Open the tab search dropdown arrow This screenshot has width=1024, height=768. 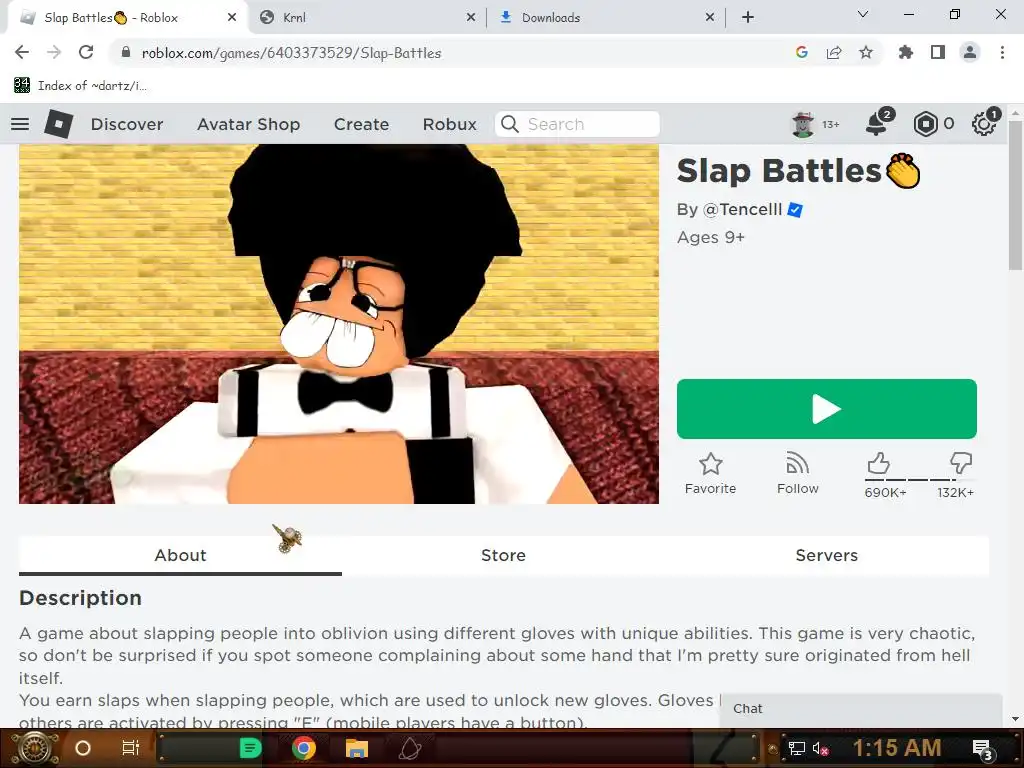pyautogui.click(x=863, y=14)
